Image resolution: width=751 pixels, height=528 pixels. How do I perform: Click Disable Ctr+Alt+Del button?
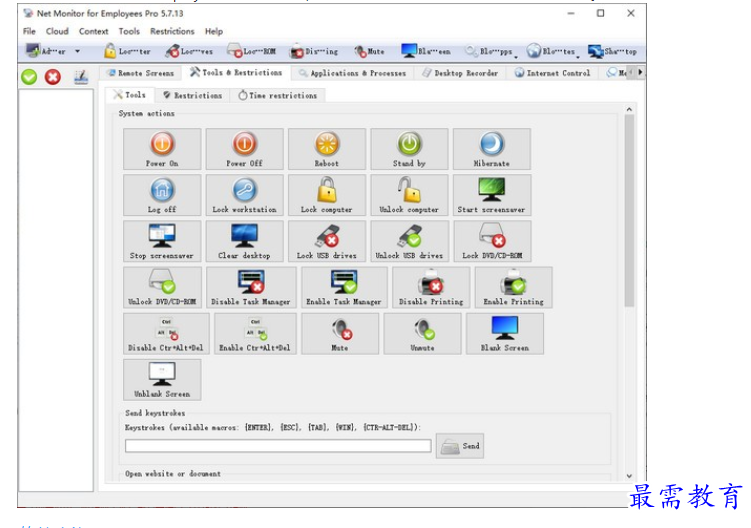166,333
